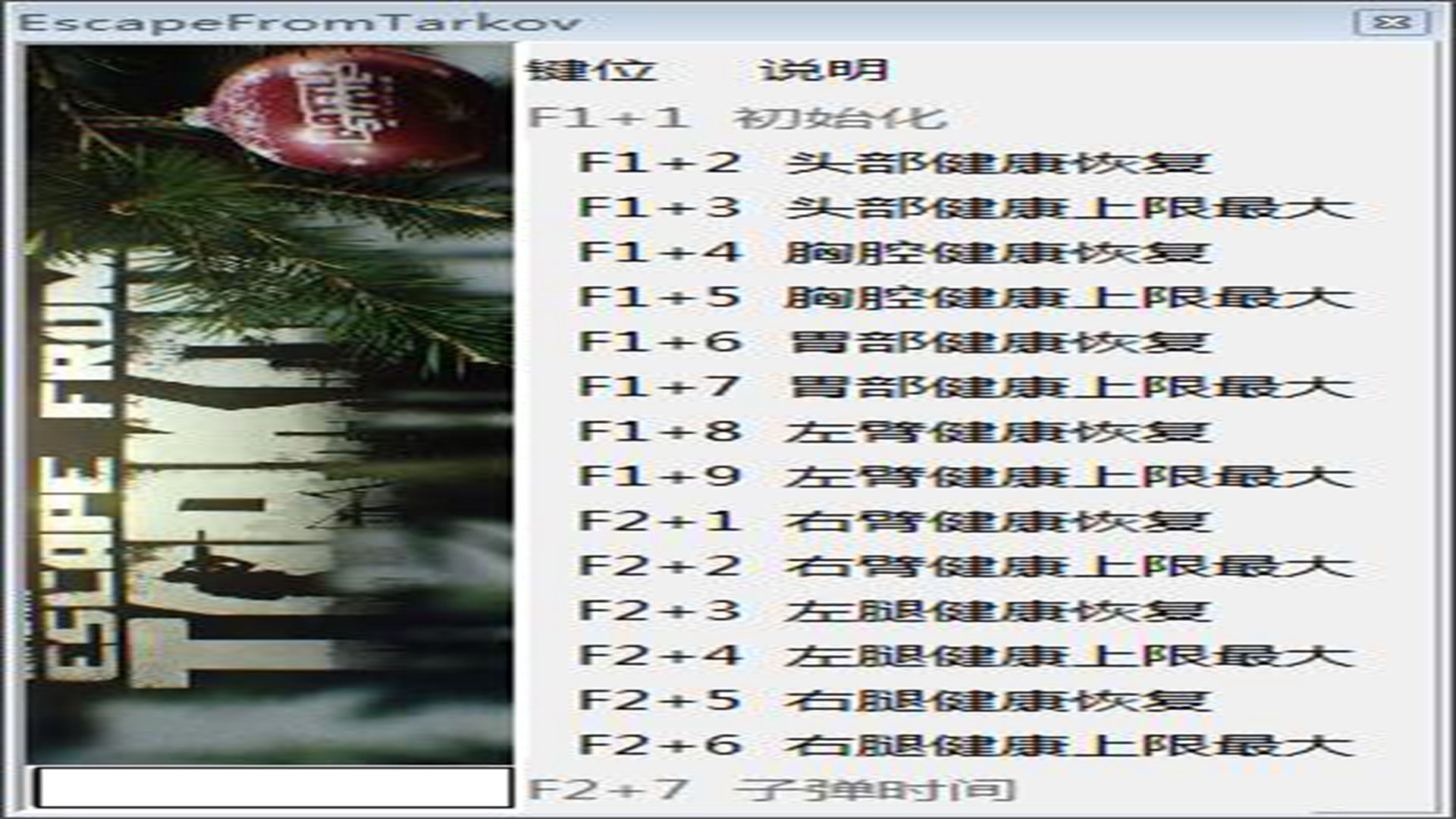The width and height of the screenshot is (1456, 819).
Task: Select the F2+2 右臂健康上限最大 entry
Action: coord(966,566)
